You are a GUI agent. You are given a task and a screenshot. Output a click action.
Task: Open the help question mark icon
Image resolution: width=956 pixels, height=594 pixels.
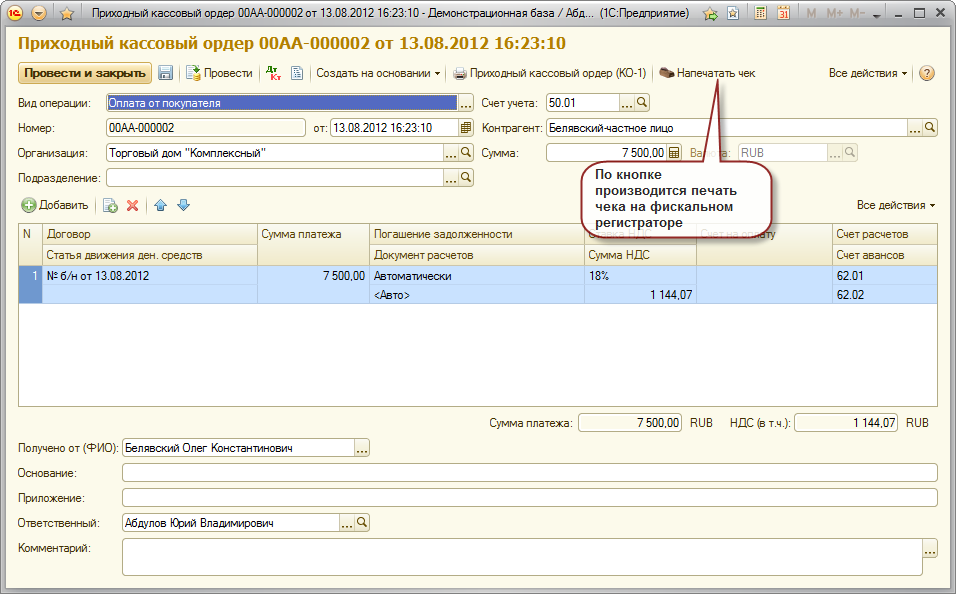[x=926, y=73]
